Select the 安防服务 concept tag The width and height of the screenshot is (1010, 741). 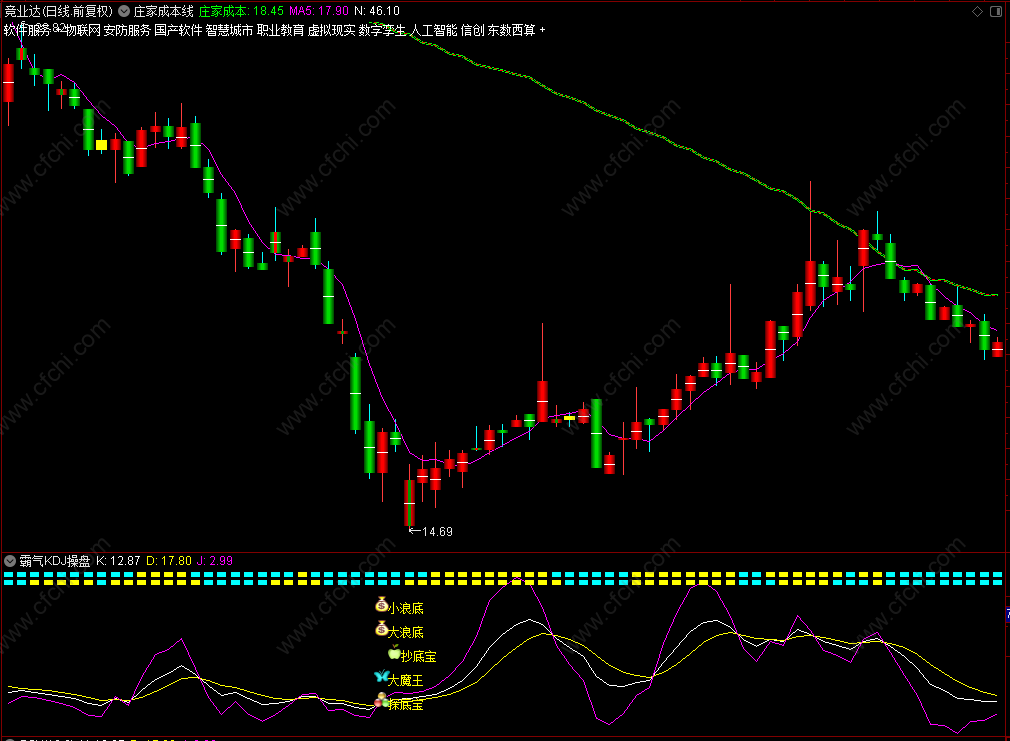[x=127, y=30]
